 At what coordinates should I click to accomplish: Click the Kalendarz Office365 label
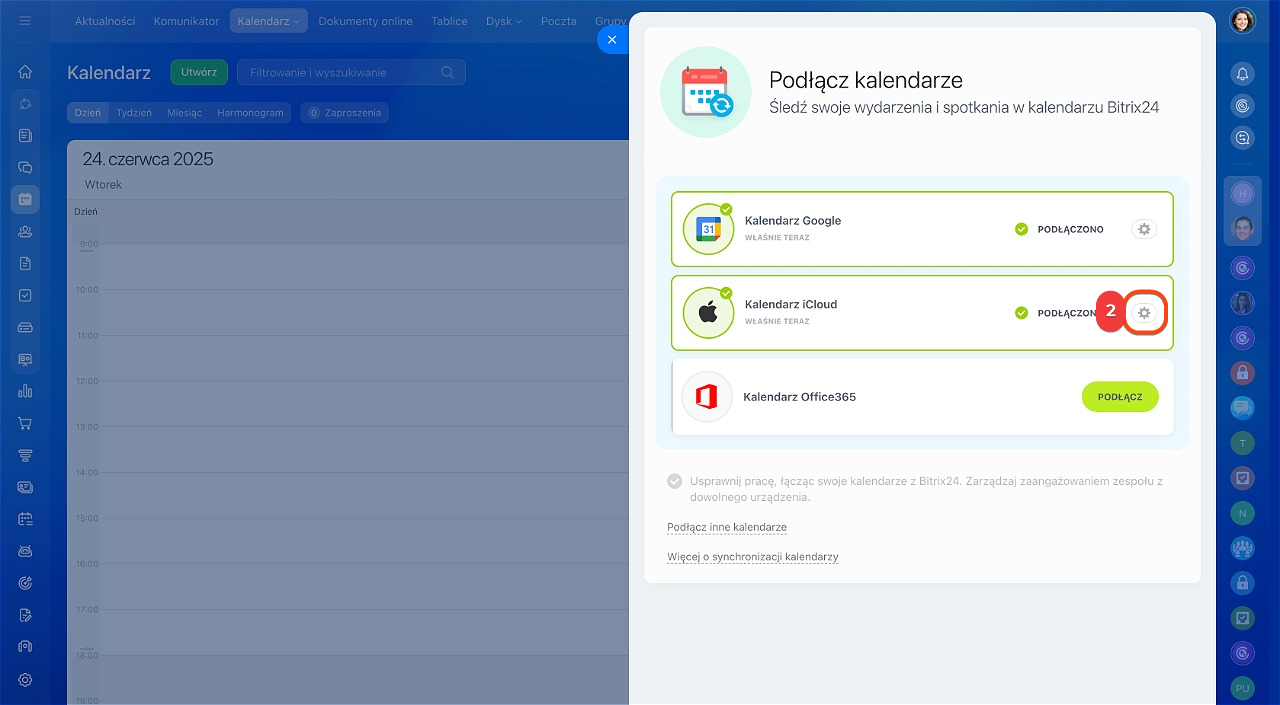tap(800, 397)
